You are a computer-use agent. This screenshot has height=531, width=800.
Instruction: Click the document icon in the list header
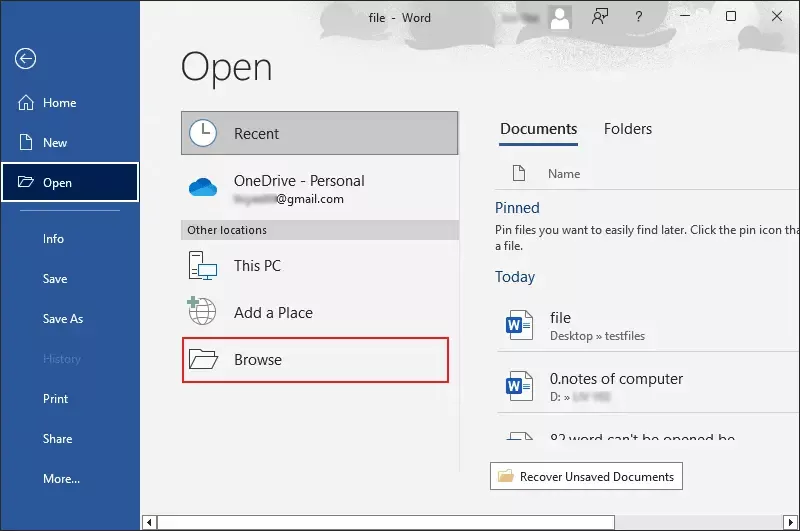(519, 173)
